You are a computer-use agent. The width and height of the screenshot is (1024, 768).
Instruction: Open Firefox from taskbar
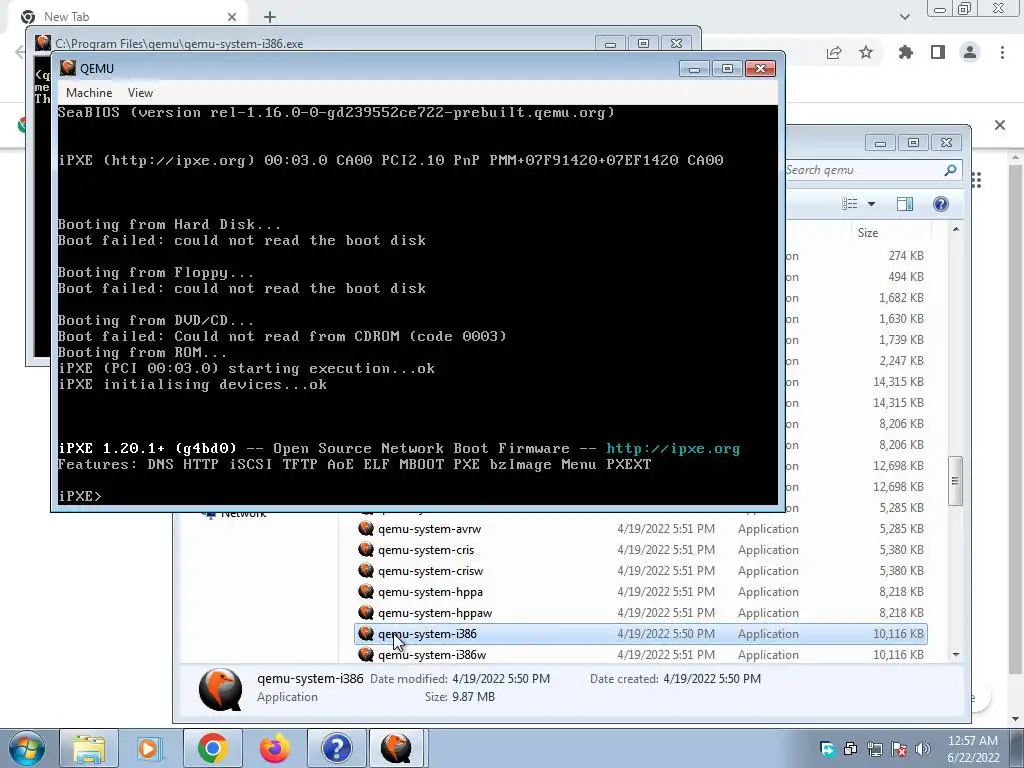click(x=274, y=748)
